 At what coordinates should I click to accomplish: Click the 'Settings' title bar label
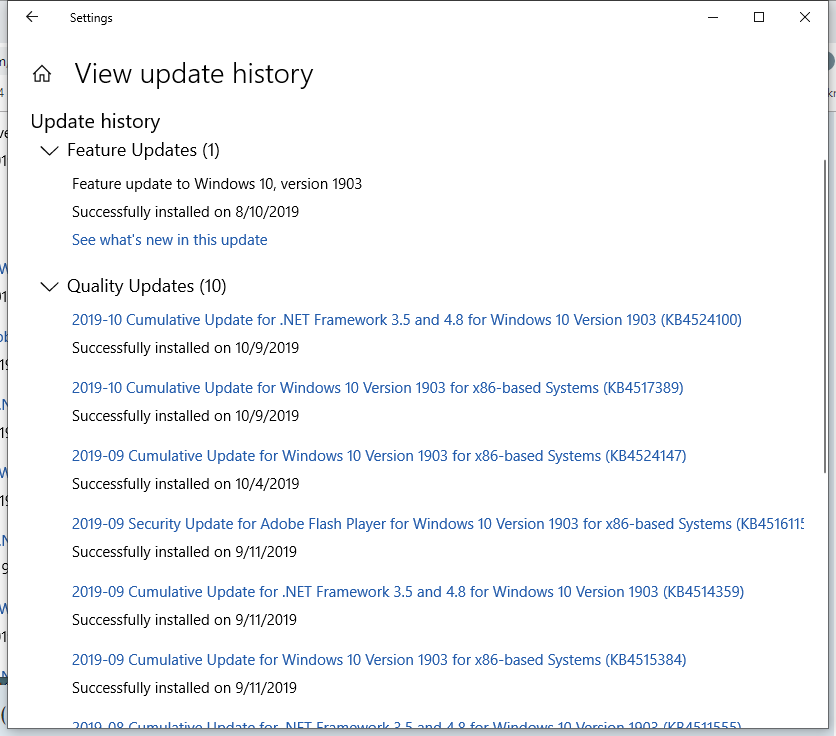click(x=91, y=18)
